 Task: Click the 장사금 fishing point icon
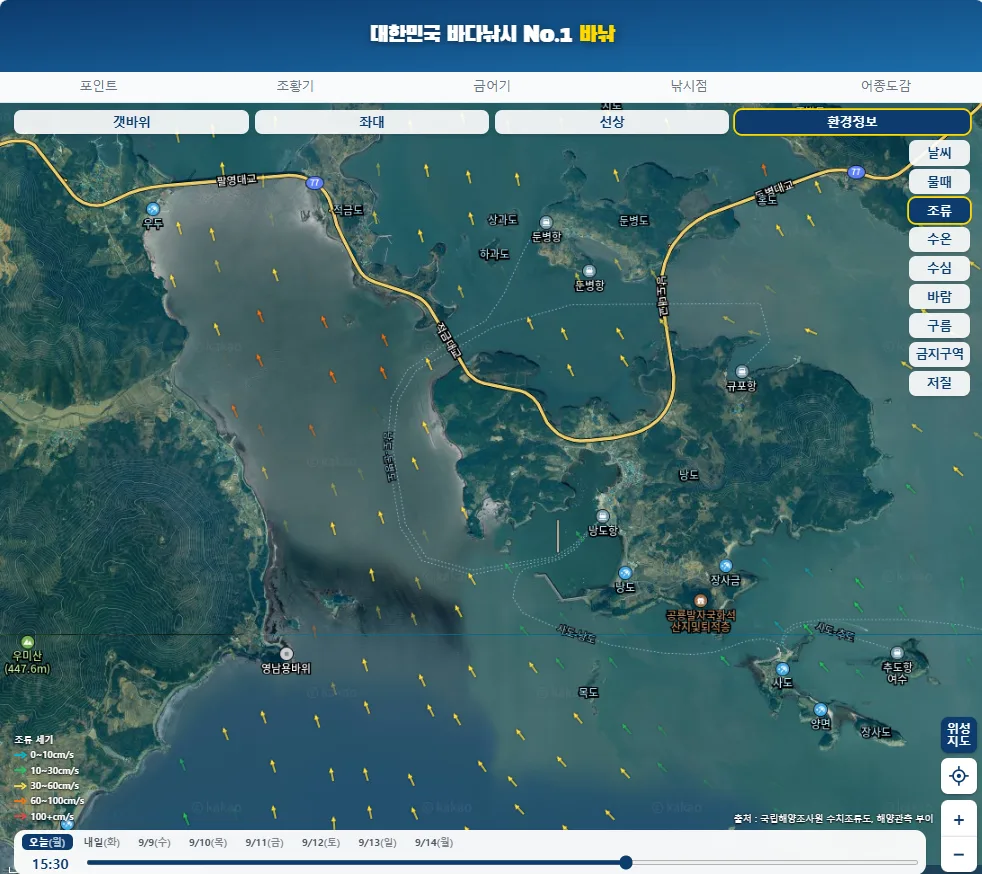click(x=725, y=567)
